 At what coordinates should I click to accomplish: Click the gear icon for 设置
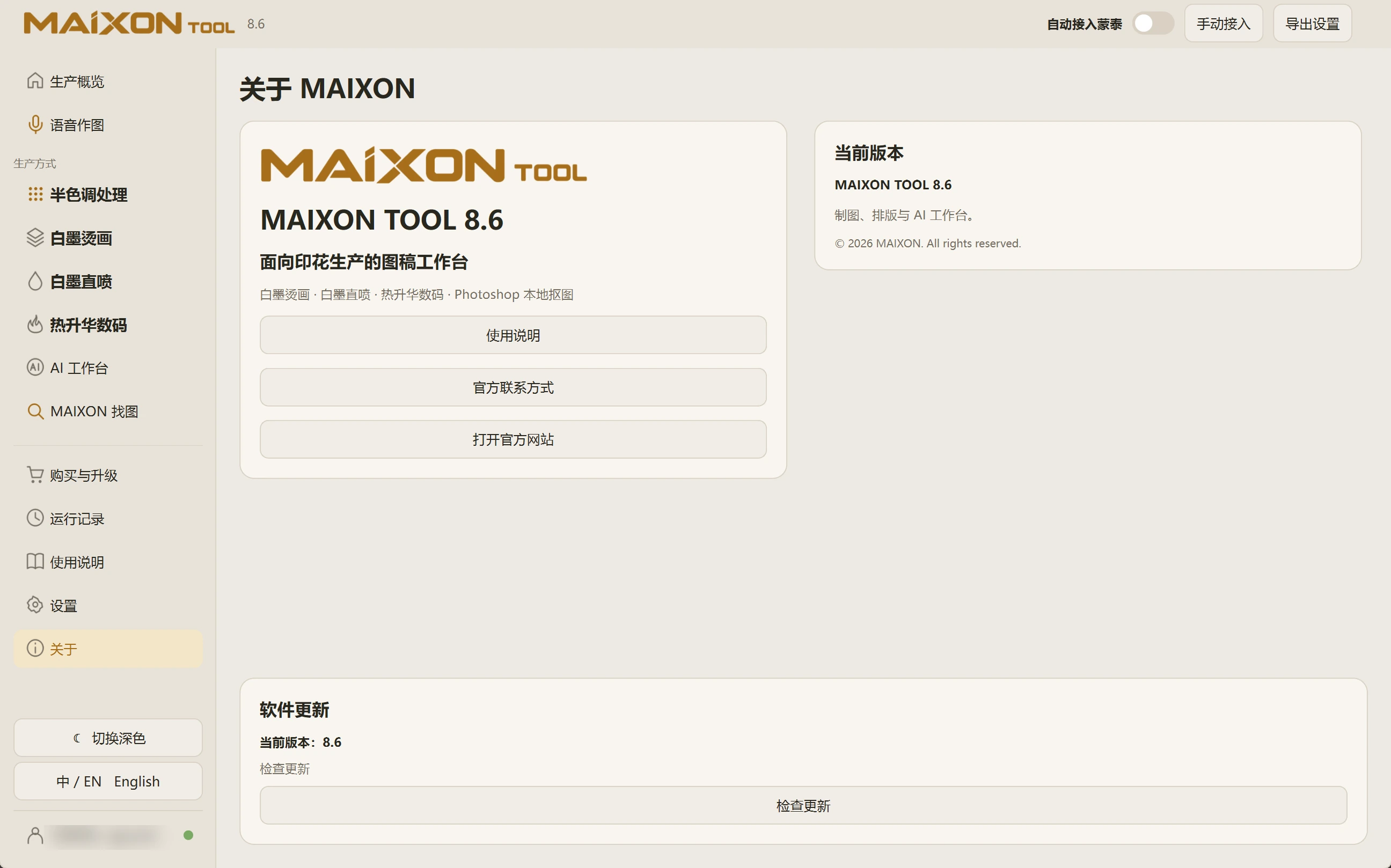[35, 605]
